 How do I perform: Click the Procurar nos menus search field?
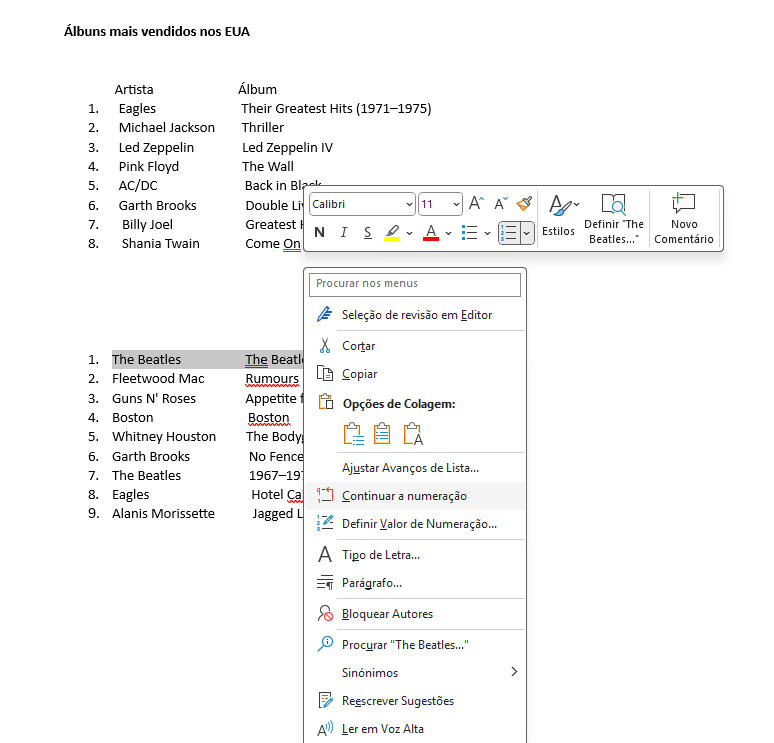point(415,284)
